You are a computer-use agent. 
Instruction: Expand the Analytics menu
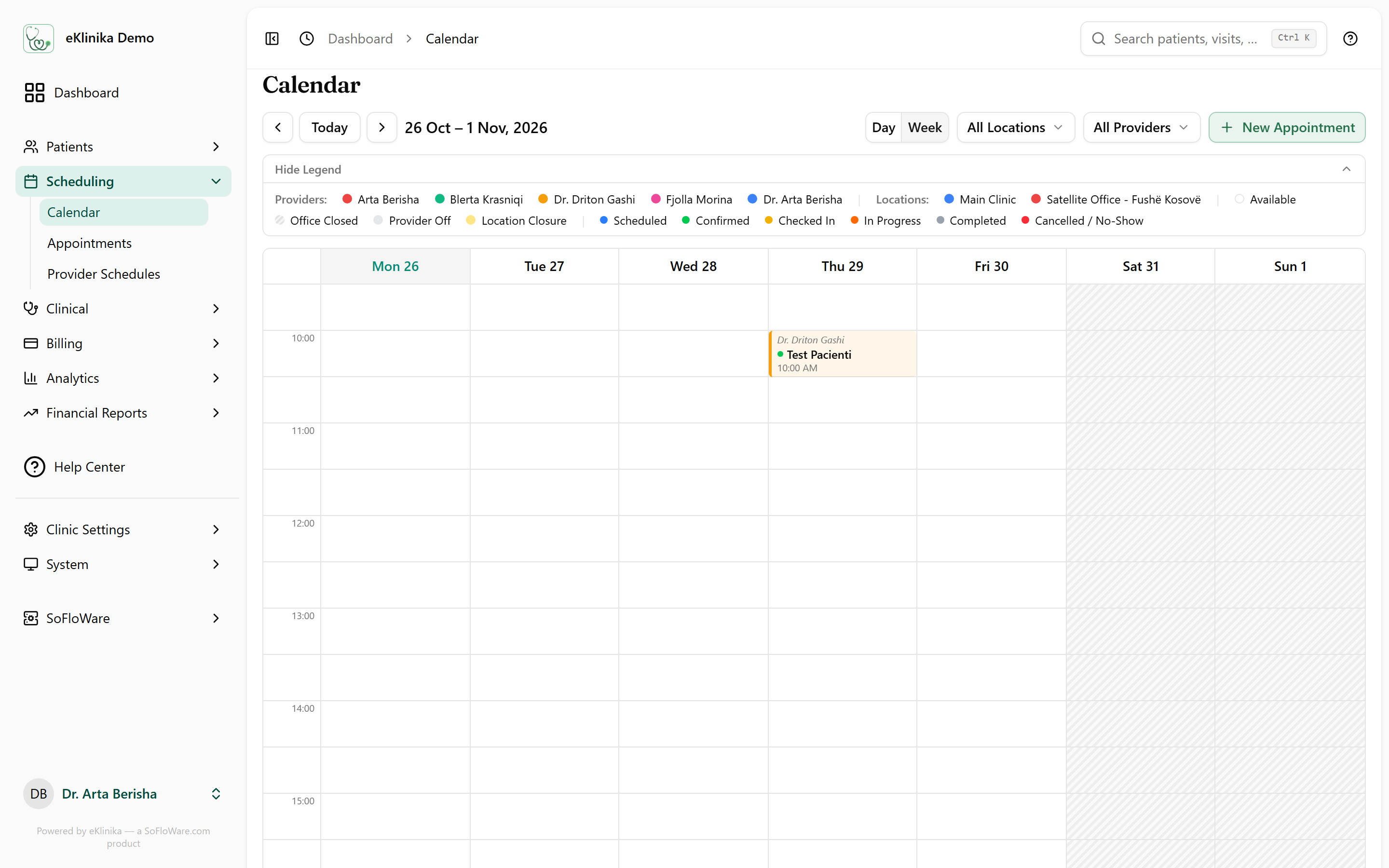tap(123, 378)
